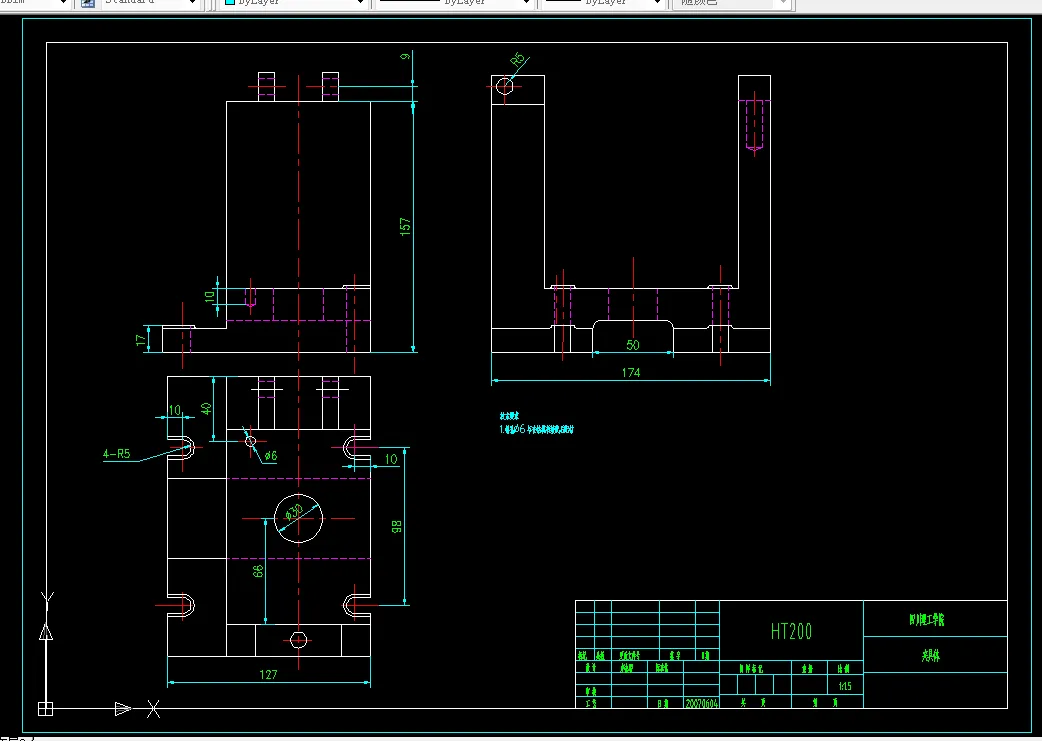Select the 40 dimension in plan view
This screenshot has height=741, width=1042.
click(207, 408)
